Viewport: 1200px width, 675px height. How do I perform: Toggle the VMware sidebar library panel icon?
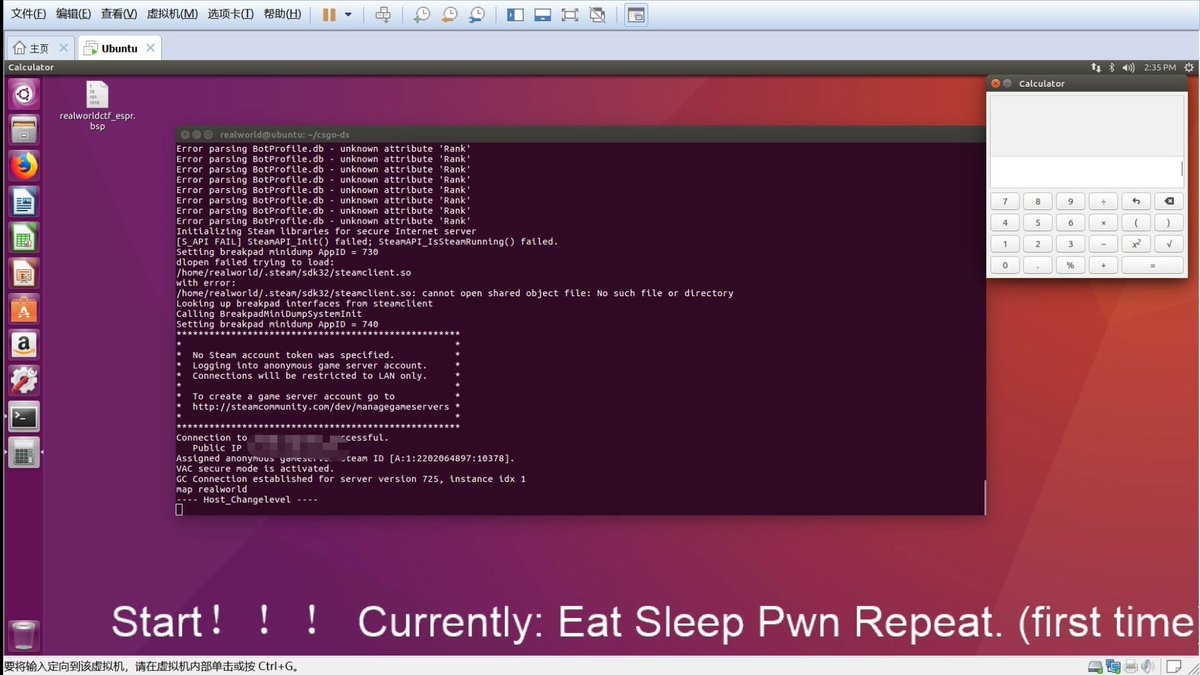click(516, 15)
